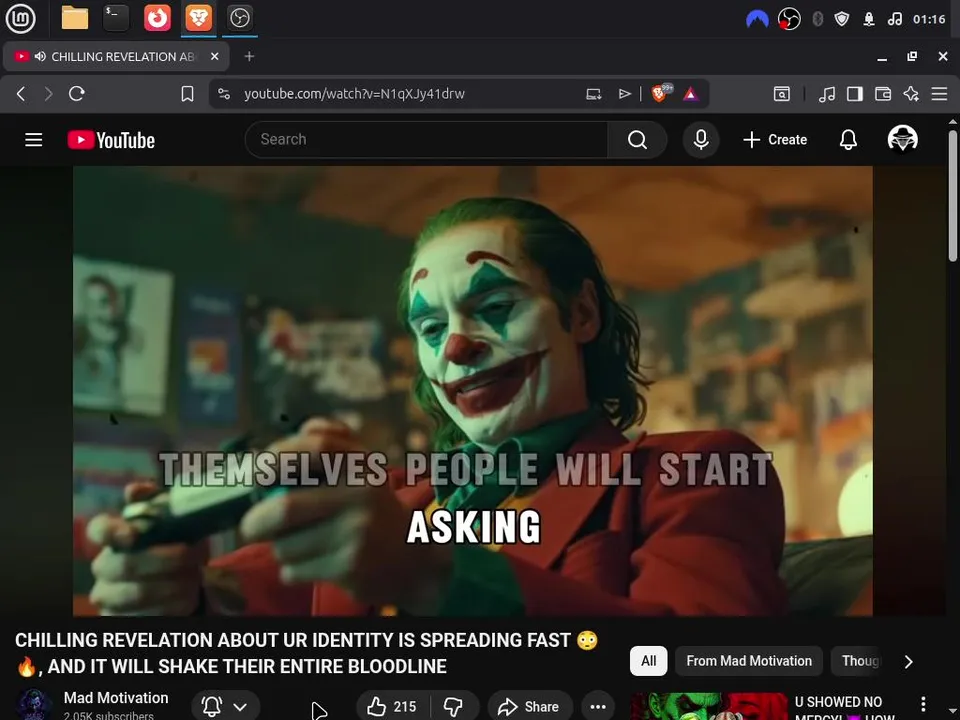Click the page vertical scrollbar
Screen dimensions: 960x720
click(x=953, y=196)
